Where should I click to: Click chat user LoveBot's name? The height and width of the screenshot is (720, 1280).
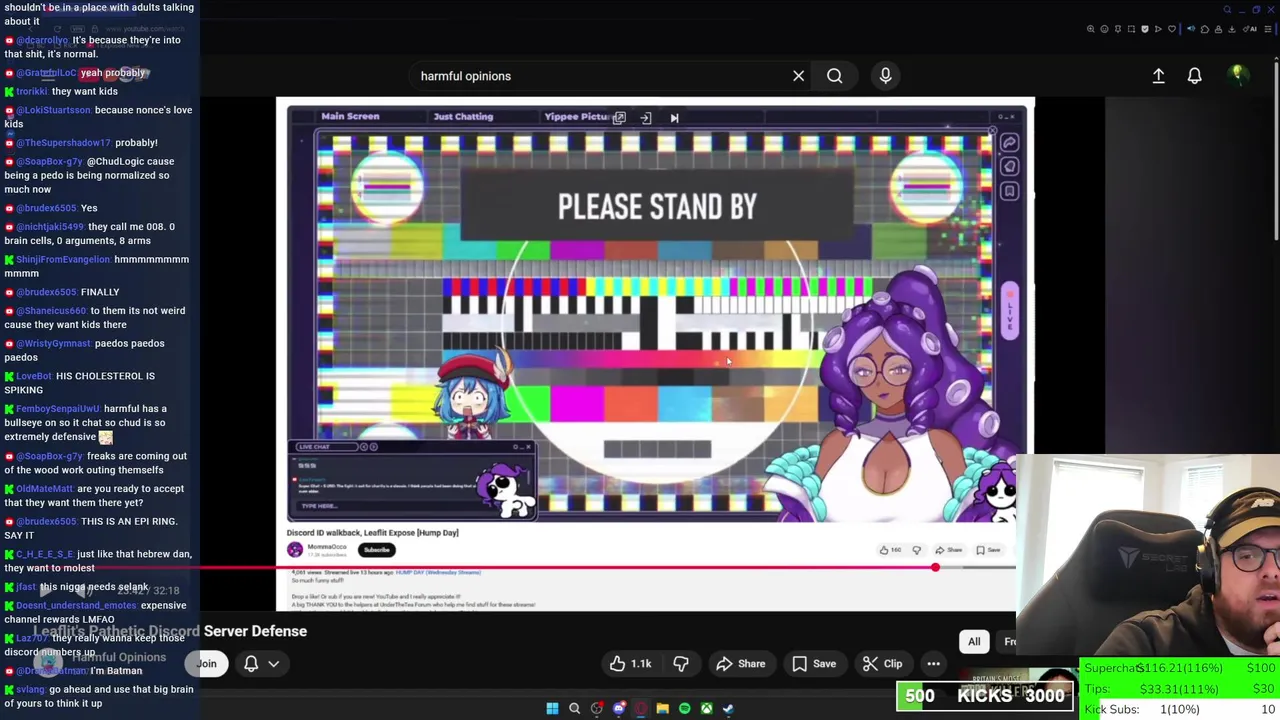[x=34, y=376]
